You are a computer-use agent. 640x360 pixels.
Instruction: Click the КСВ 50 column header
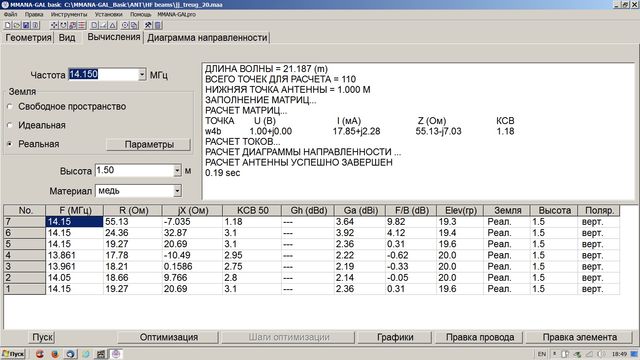tap(252, 211)
